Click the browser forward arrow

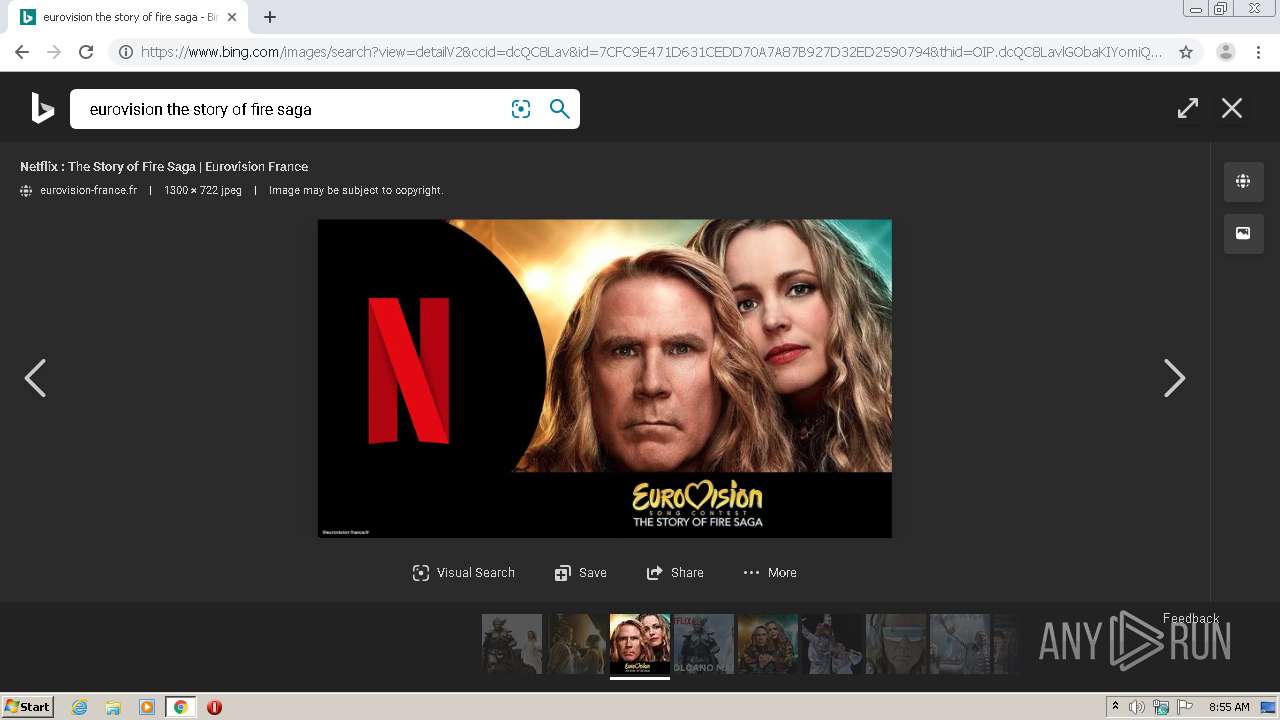[x=54, y=52]
